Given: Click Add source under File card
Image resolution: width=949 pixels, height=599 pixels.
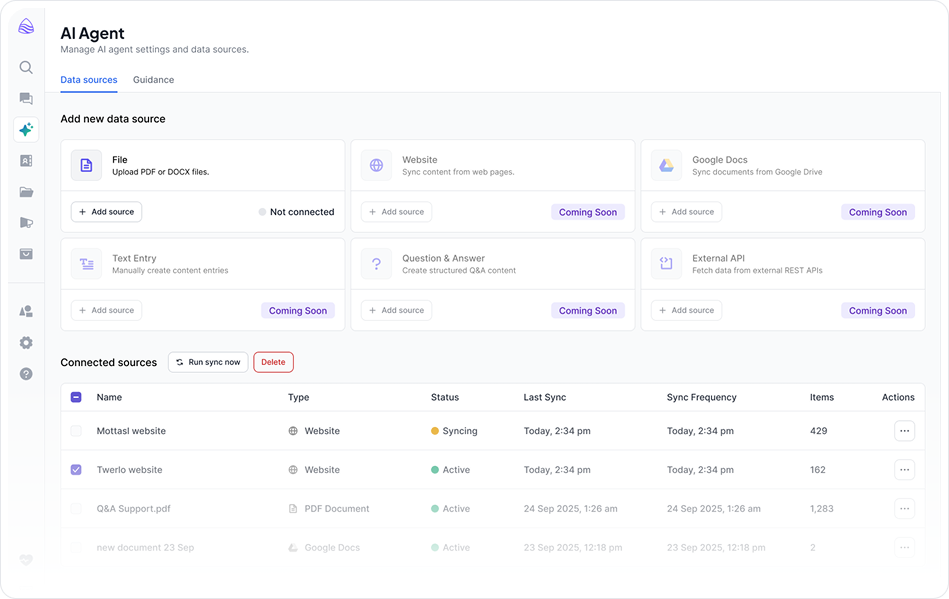Looking at the screenshot, I should click(x=106, y=212).
